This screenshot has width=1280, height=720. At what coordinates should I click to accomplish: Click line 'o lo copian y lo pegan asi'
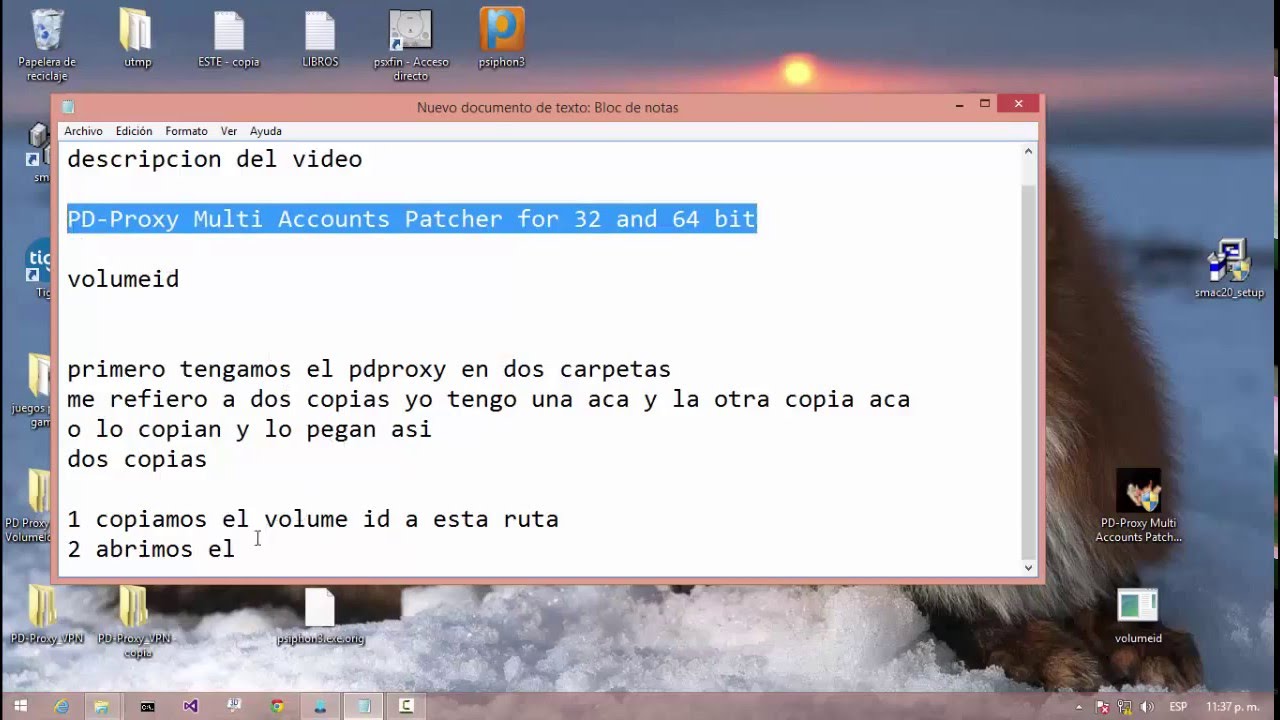[x=249, y=429]
